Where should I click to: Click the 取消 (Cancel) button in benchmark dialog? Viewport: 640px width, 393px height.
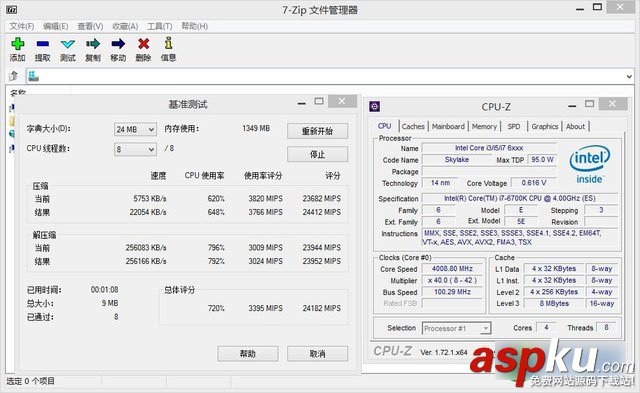pyautogui.click(x=317, y=353)
